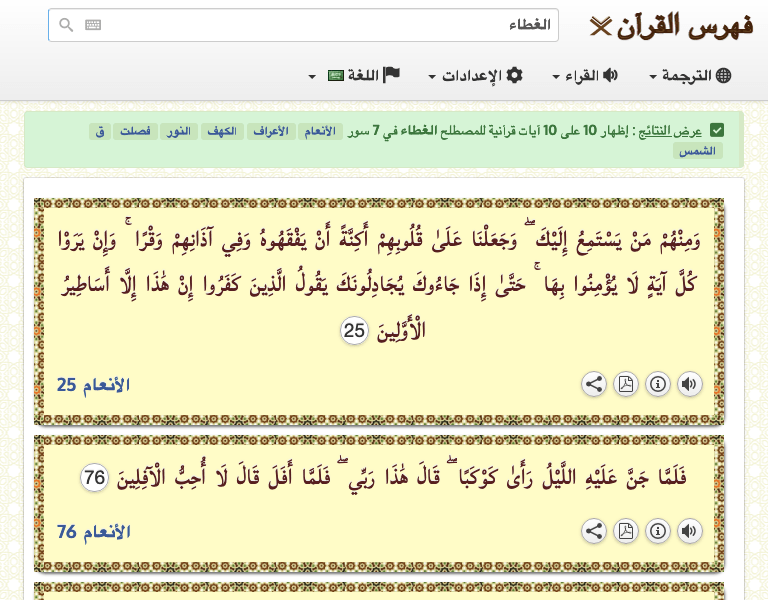
Task: Click the فهرس القرآن site logo
Action: [x=671, y=25]
